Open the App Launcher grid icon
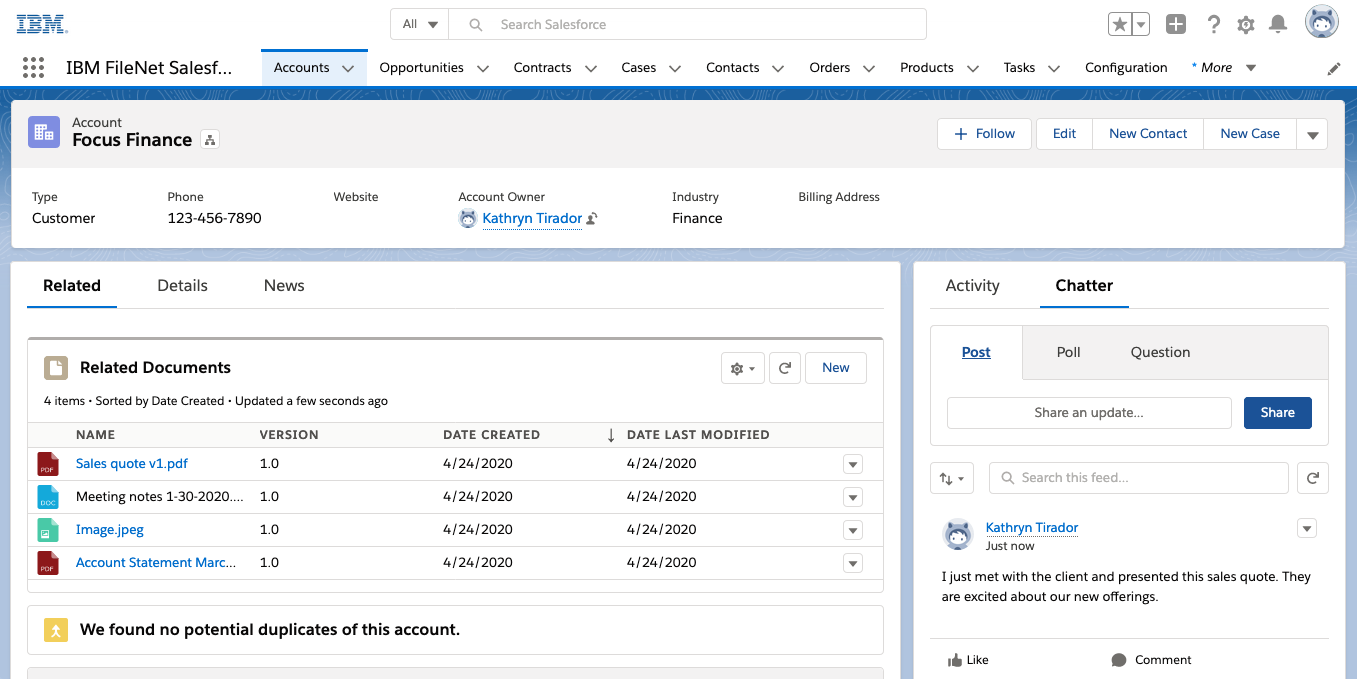Image resolution: width=1357 pixels, height=679 pixels. point(33,68)
